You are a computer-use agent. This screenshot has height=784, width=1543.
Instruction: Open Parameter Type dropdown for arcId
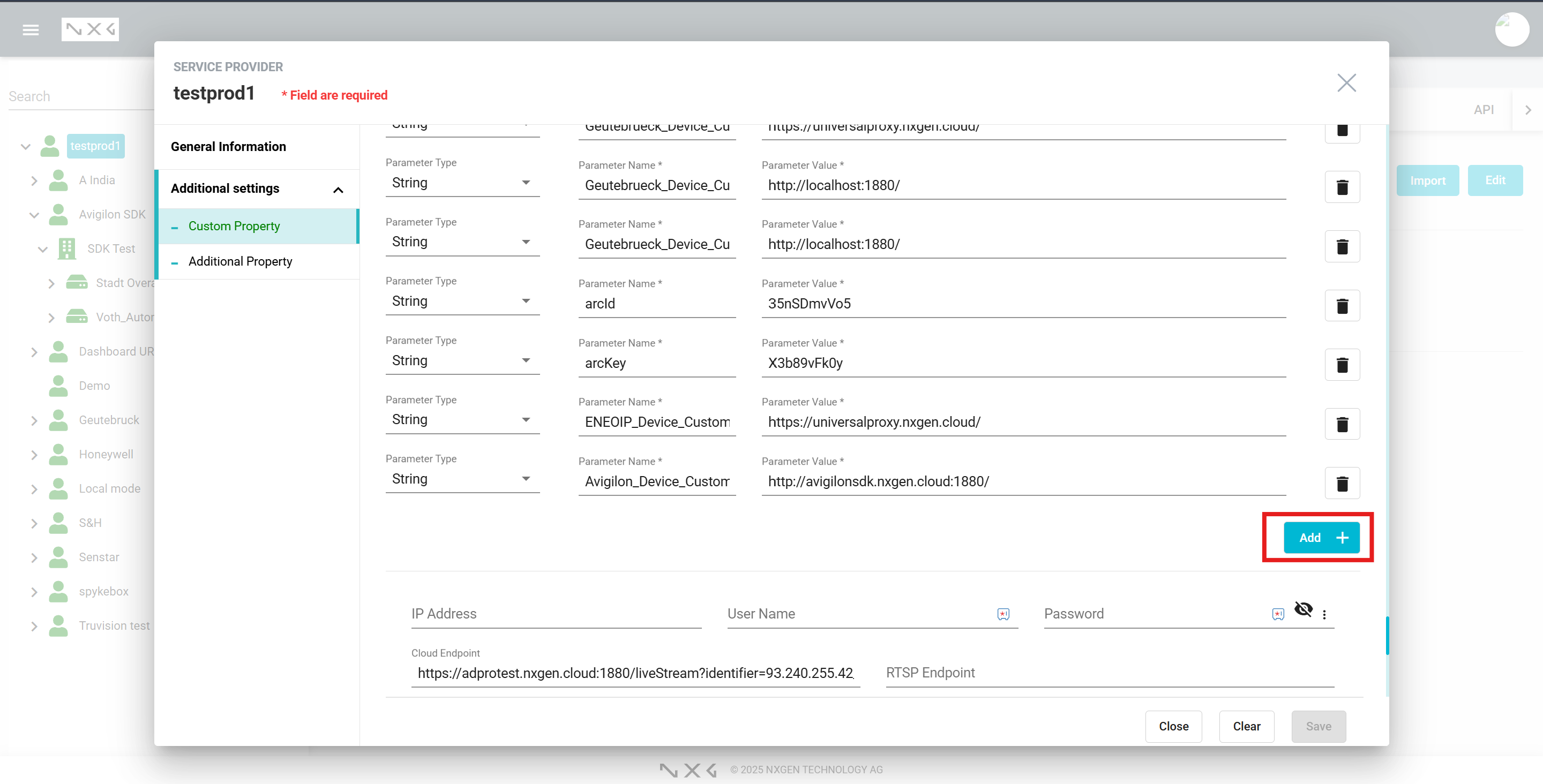(462, 301)
